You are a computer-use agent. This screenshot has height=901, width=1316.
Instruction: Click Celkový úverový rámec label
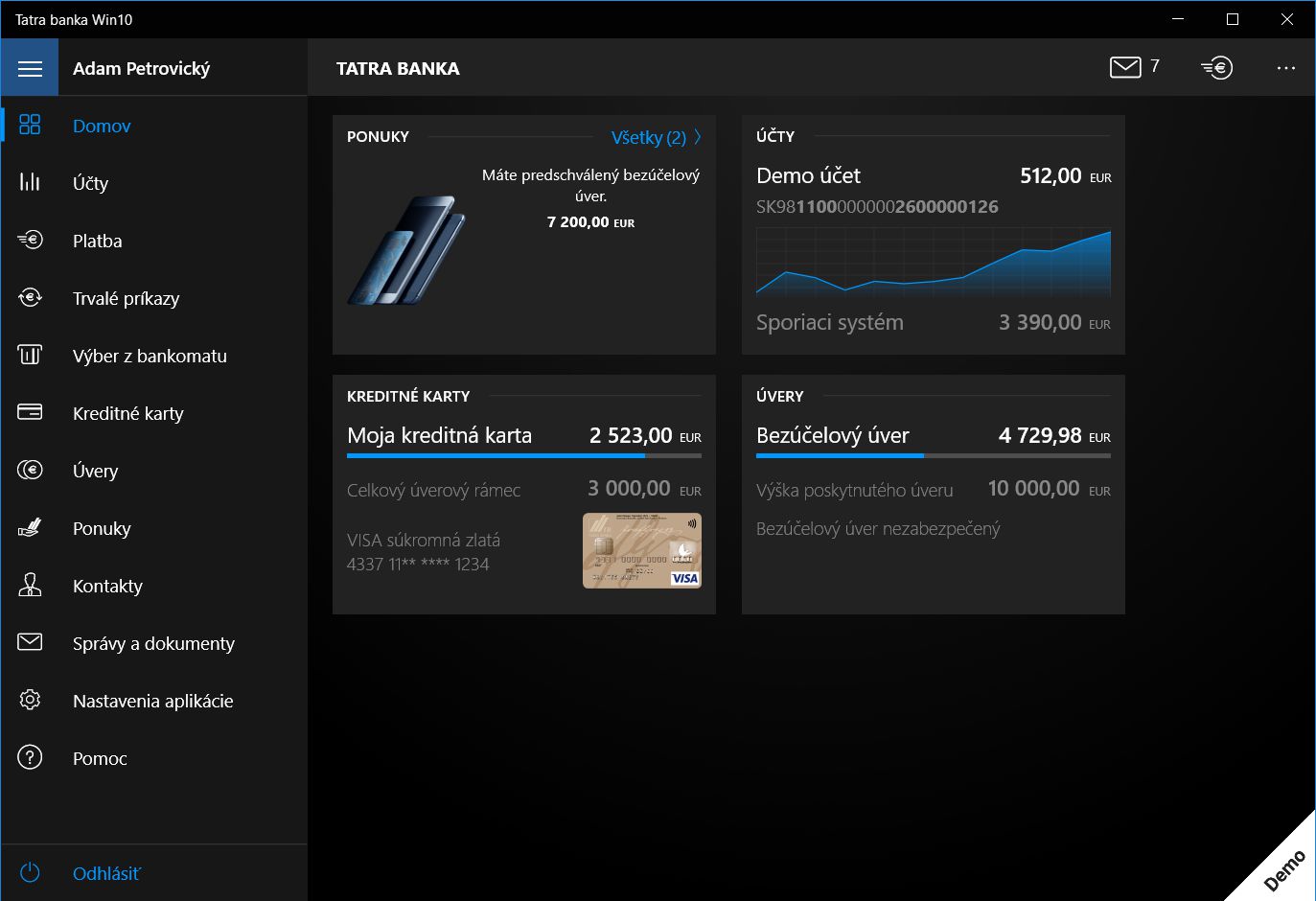[433, 490]
